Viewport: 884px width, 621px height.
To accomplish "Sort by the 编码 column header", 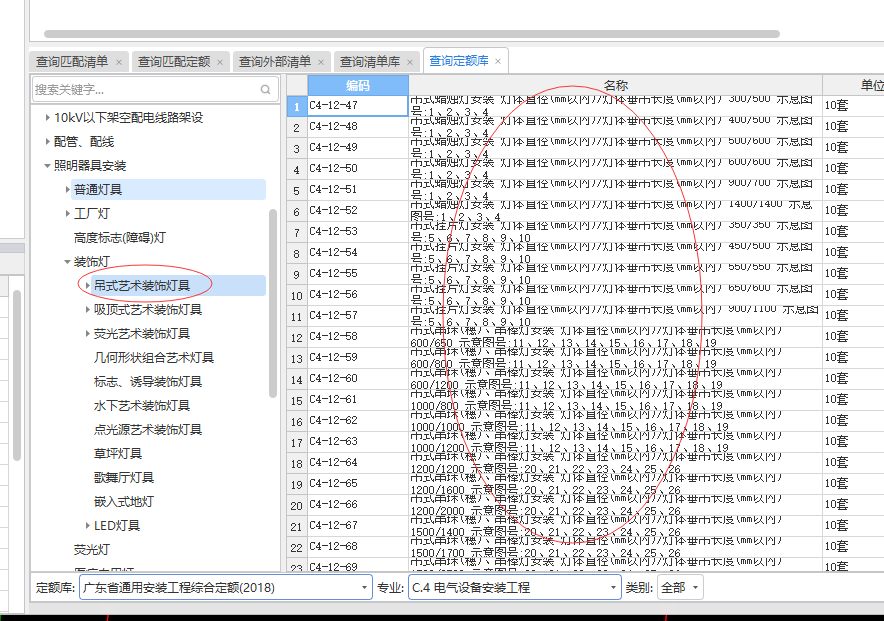I will coord(357,85).
